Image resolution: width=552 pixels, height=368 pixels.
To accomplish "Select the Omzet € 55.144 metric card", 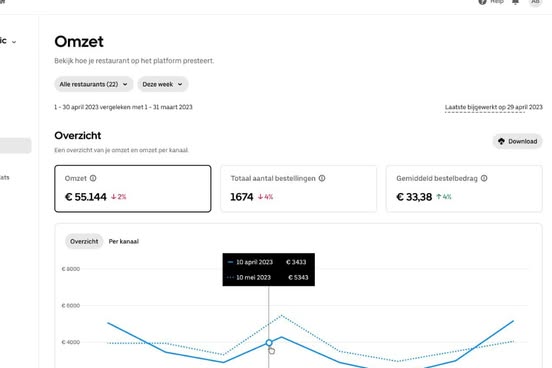I will [133, 189].
